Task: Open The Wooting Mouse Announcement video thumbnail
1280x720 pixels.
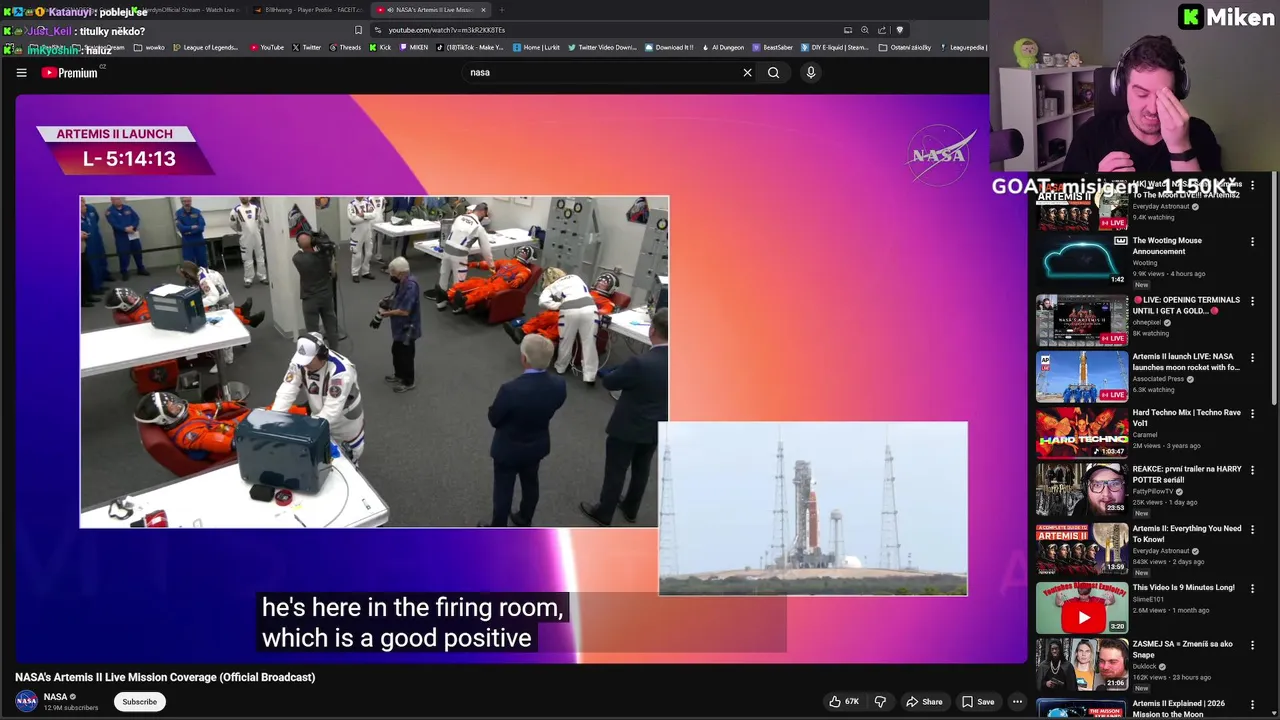Action: [x=1081, y=260]
